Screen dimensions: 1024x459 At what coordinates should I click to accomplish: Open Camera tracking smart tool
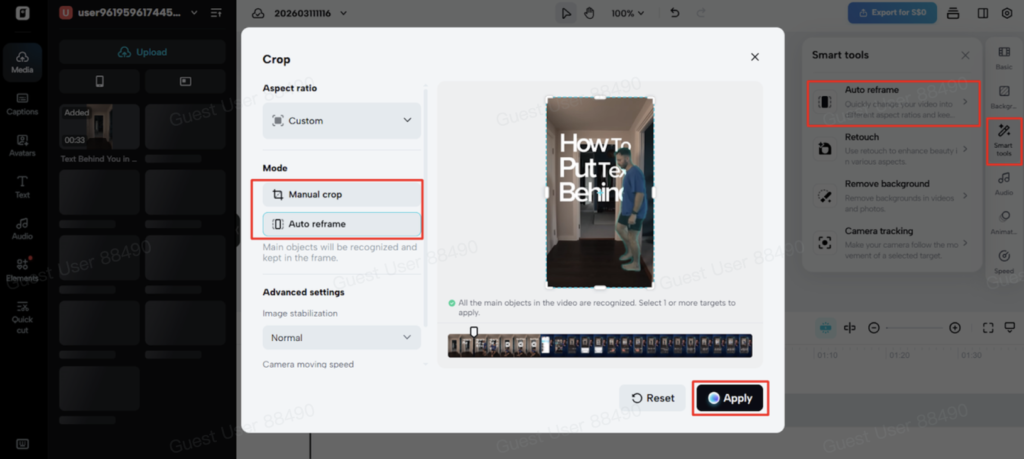893,243
